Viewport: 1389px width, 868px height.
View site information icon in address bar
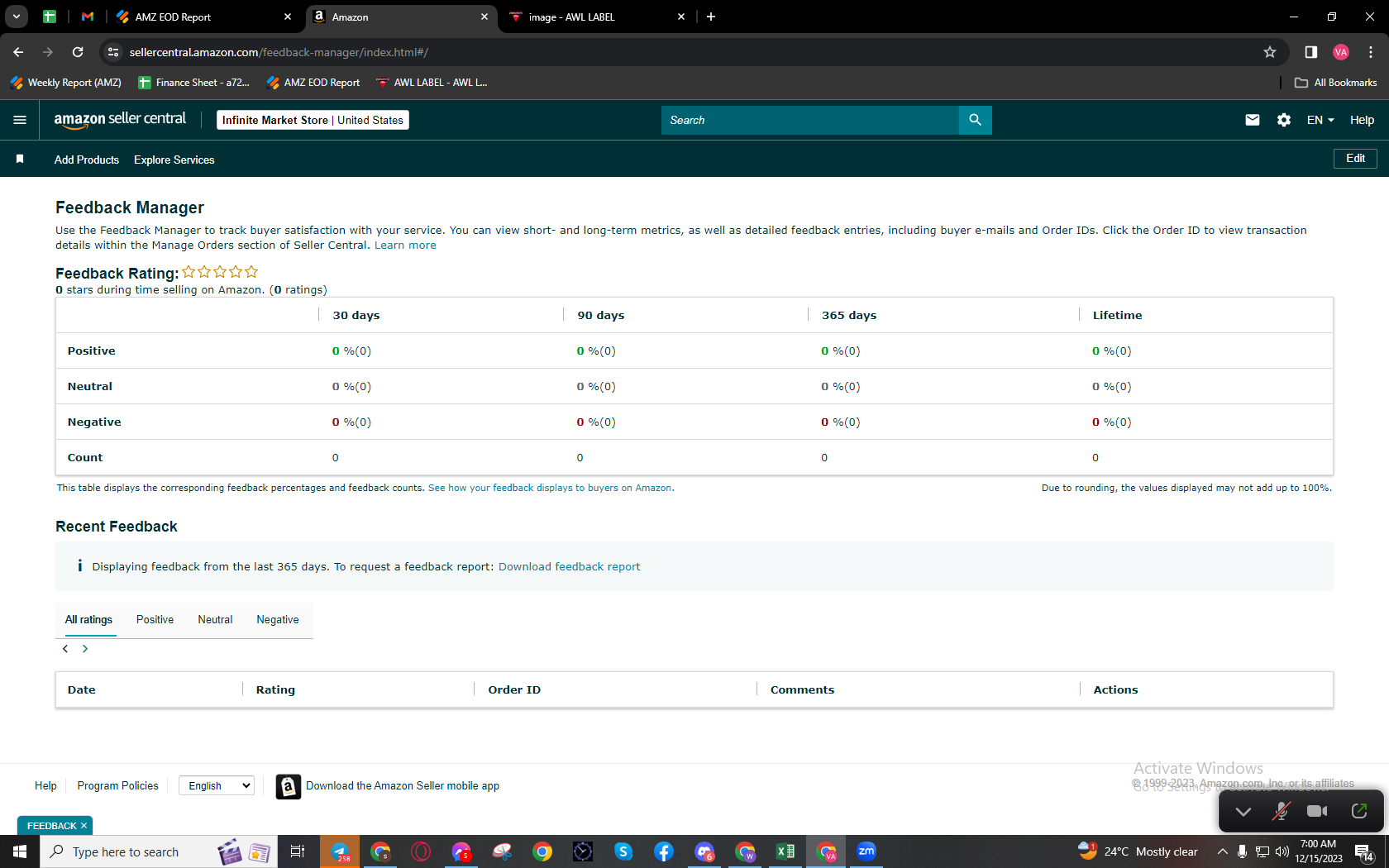[113, 52]
